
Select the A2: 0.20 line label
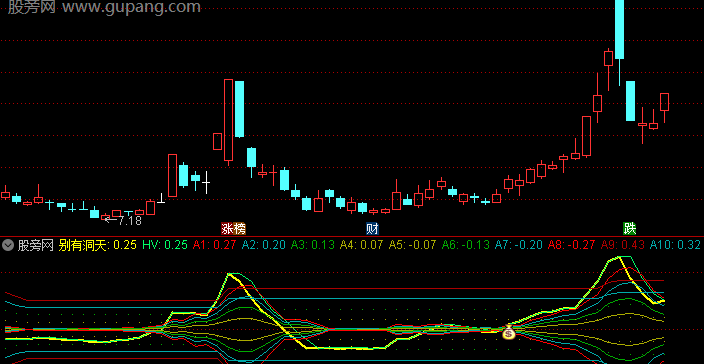264,245
